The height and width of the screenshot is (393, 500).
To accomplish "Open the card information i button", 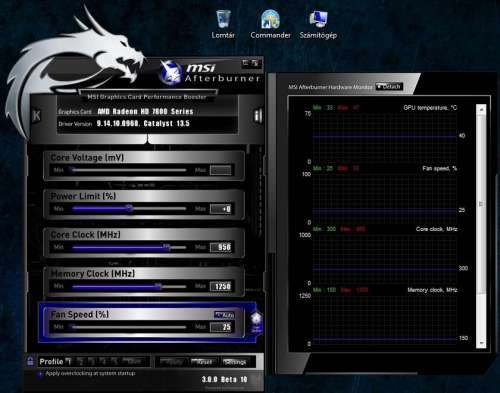I will coord(258,115).
